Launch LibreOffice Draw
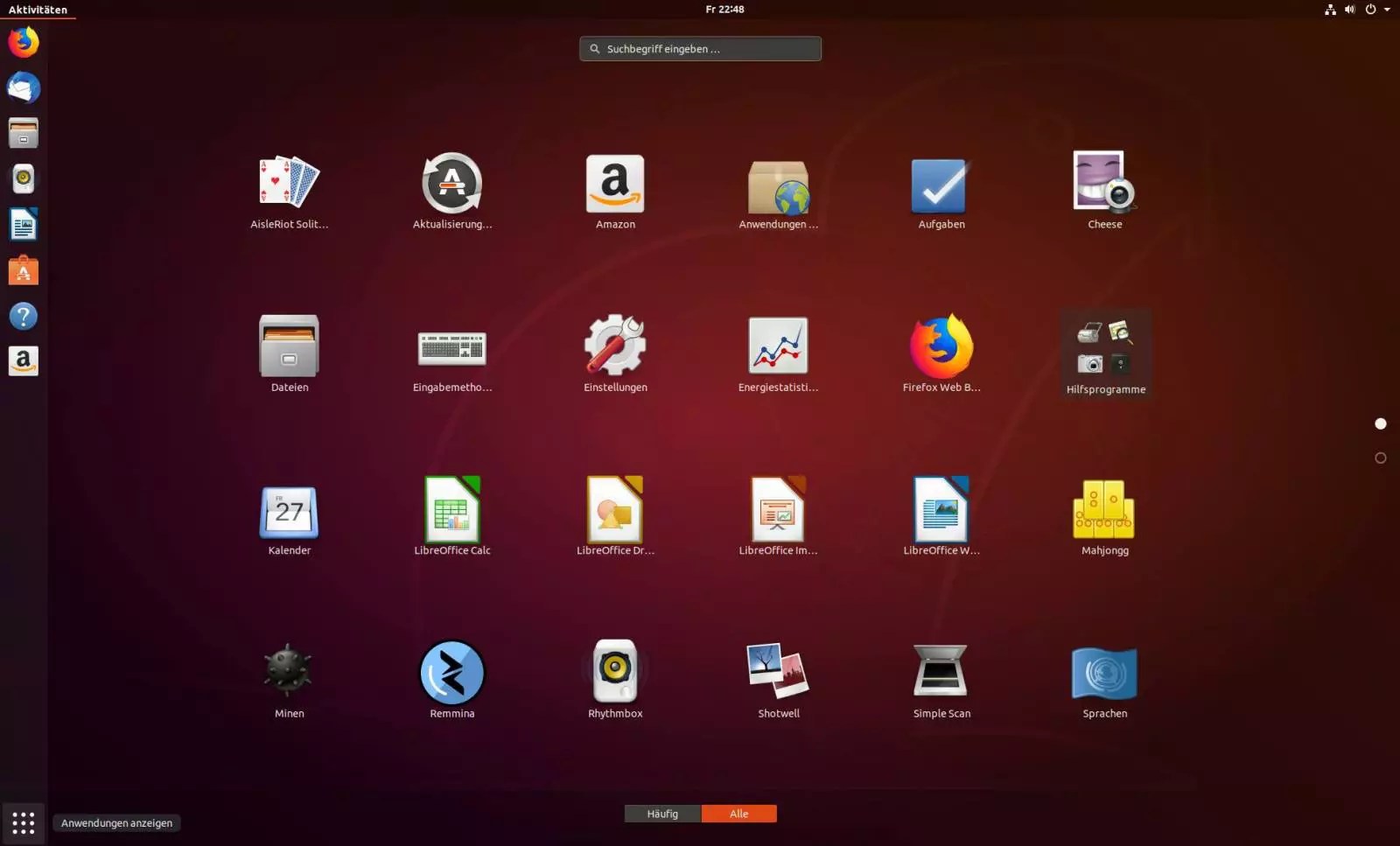The width and height of the screenshot is (1400, 846). 615,518
